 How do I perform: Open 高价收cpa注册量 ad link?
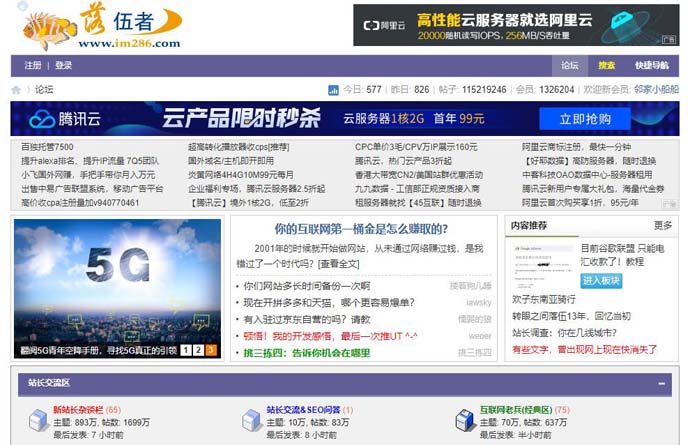(x=80, y=203)
